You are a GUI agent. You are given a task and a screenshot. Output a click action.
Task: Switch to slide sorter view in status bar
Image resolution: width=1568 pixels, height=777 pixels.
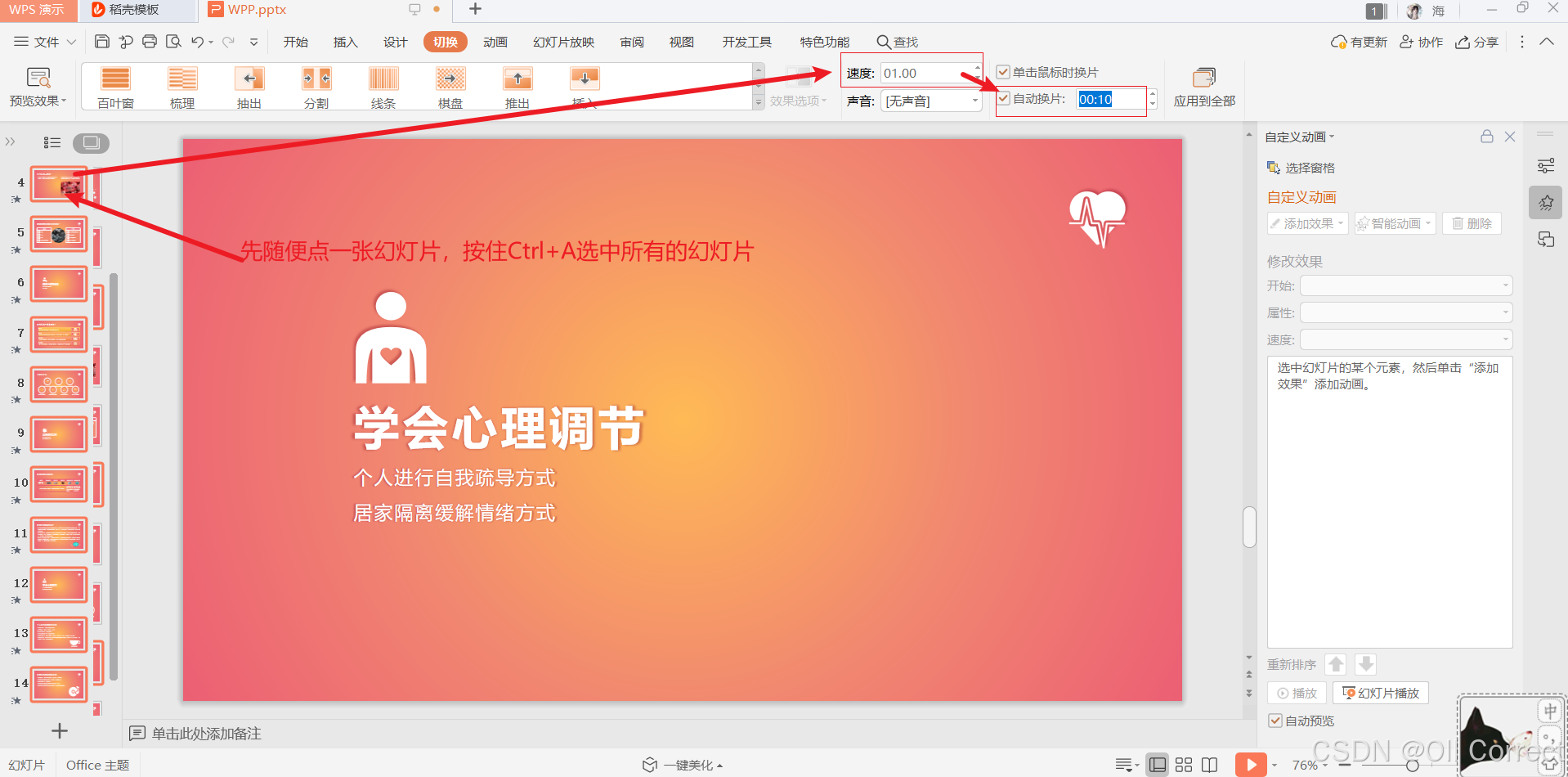(1184, 765)
